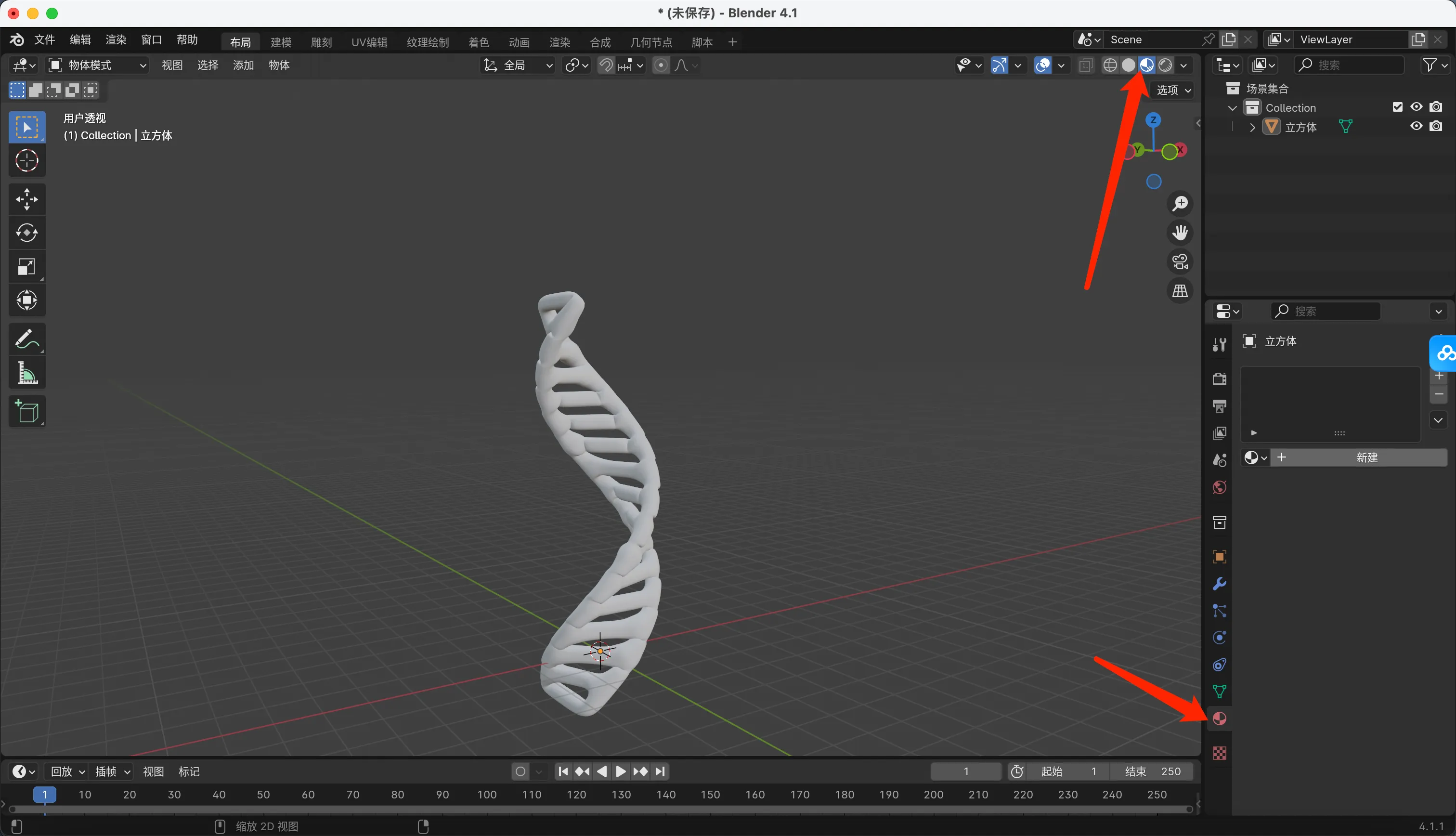Choose the Scale tool

(x=26, y=266)
